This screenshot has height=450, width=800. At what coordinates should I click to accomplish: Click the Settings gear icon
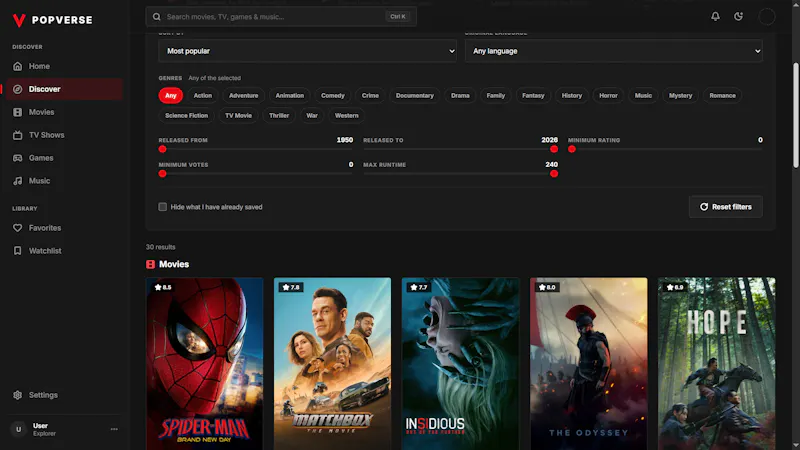click(x=17, y=395)
